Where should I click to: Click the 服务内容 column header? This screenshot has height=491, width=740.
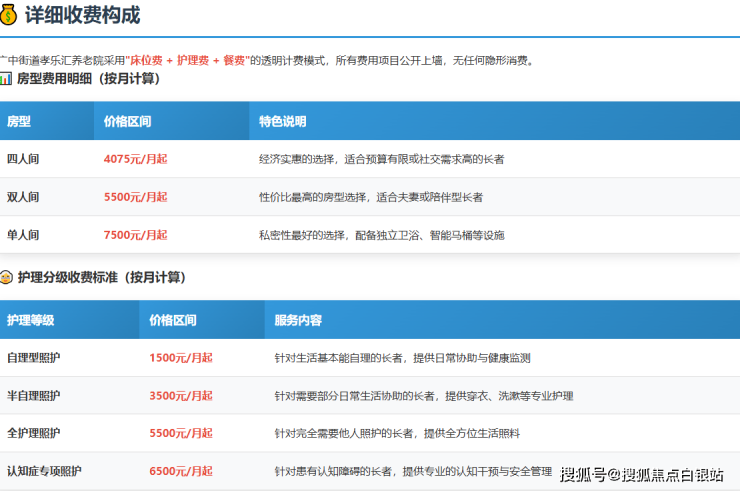tap(298, 321)
